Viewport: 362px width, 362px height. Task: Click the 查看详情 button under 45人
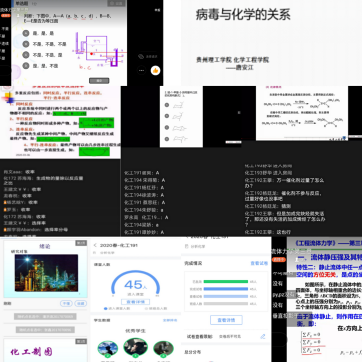pyautogui.click(x=135, y=302)
